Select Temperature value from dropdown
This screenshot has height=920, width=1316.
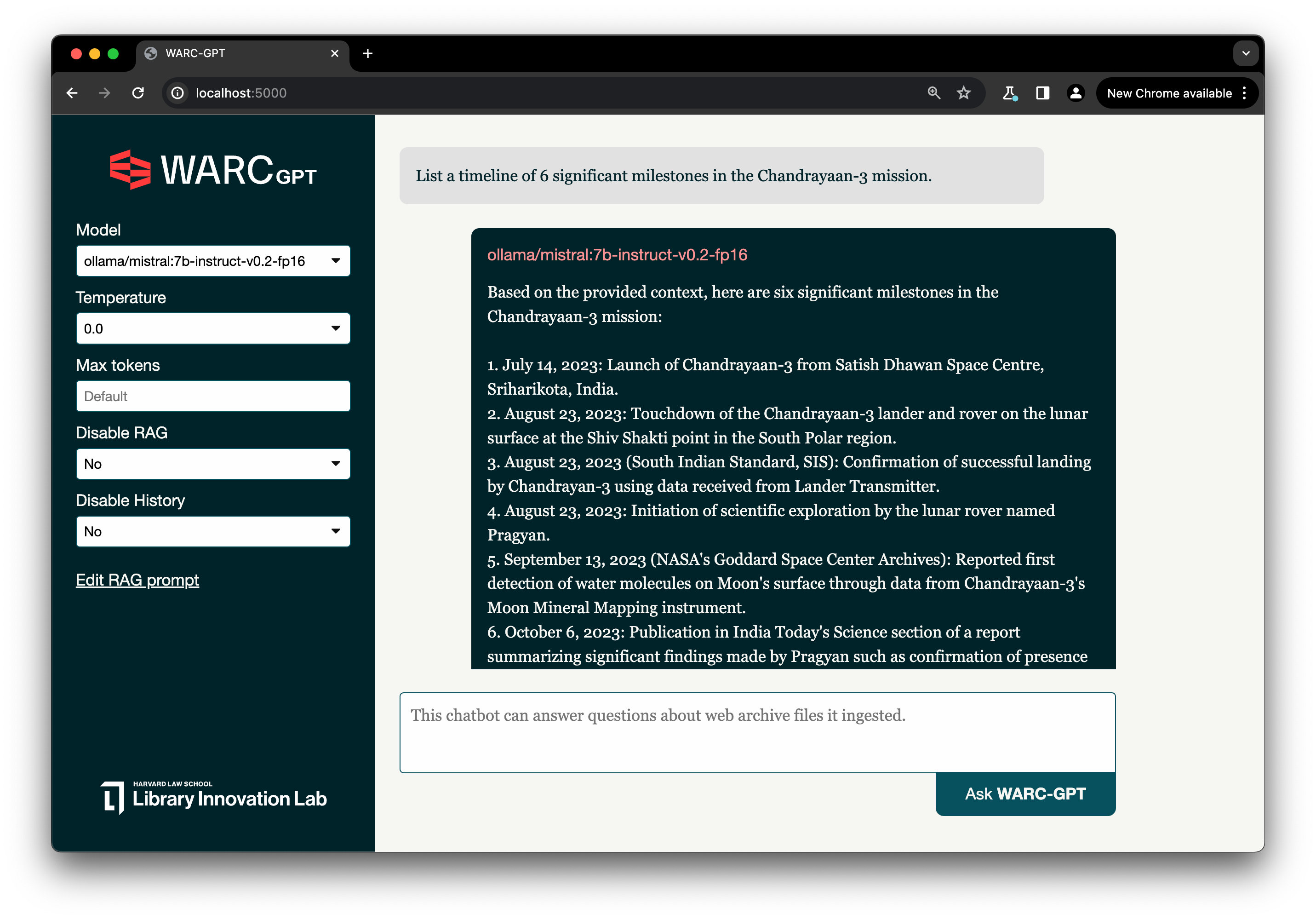tap(212, 329)
